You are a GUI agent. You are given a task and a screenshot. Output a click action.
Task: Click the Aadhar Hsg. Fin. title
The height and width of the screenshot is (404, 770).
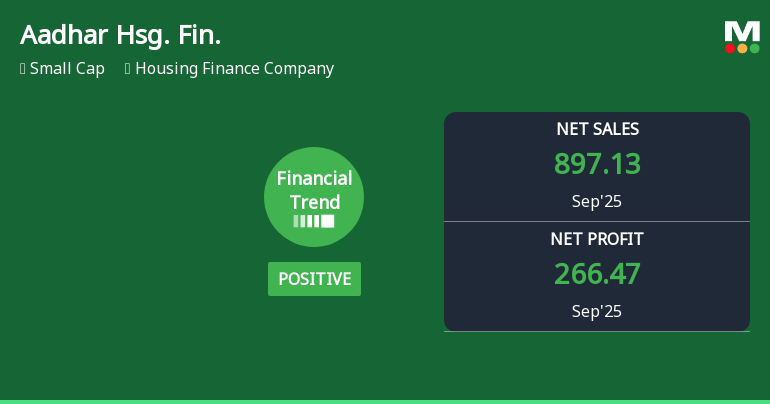point(120,36)
